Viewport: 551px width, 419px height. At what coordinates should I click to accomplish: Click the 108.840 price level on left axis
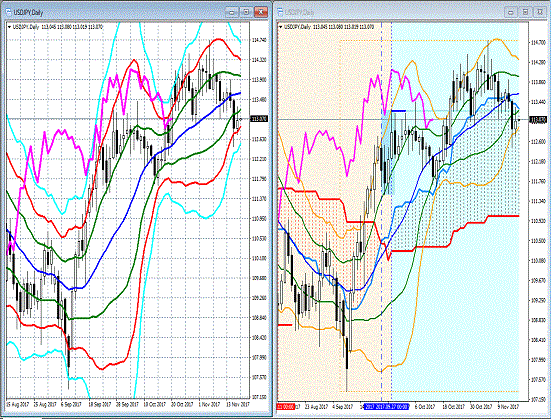coord(259,318)
